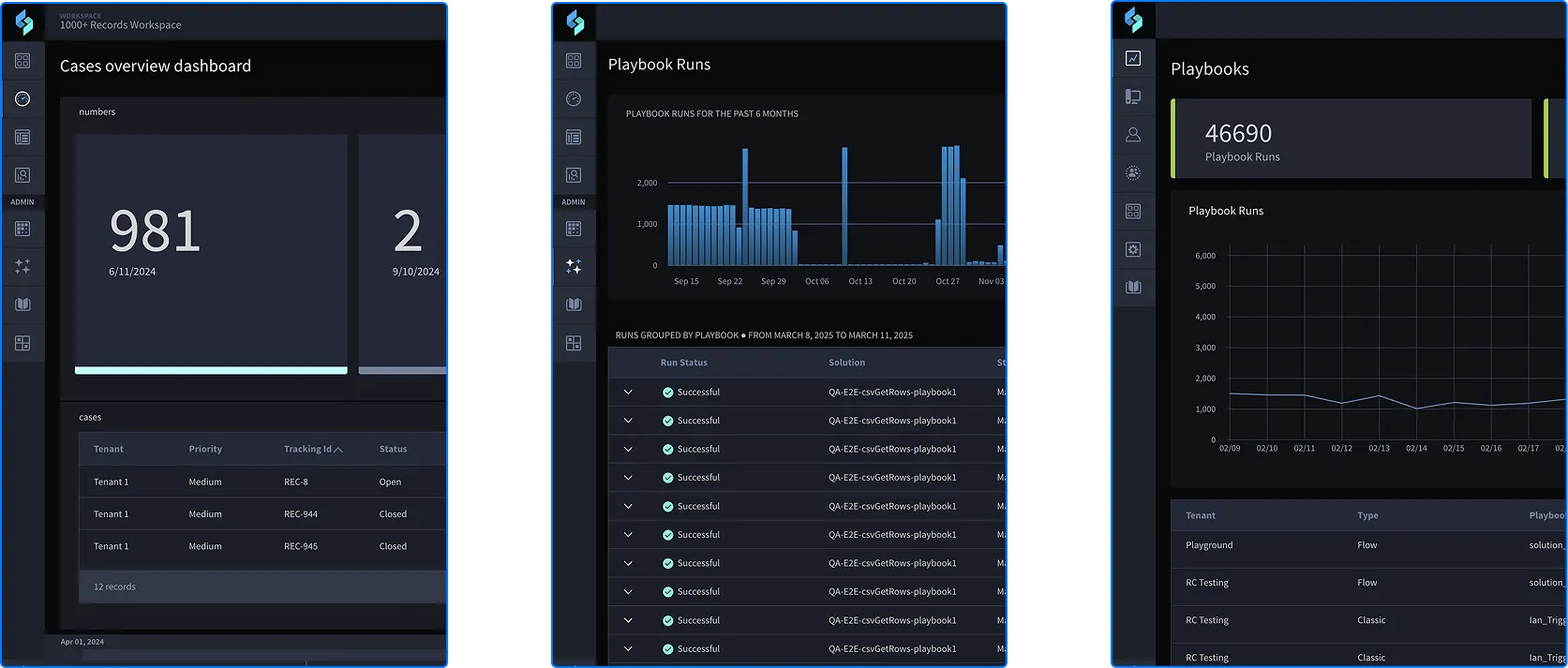Open book icon in Cases overview sidebar

pyautogui.click(x=22, y=304)
